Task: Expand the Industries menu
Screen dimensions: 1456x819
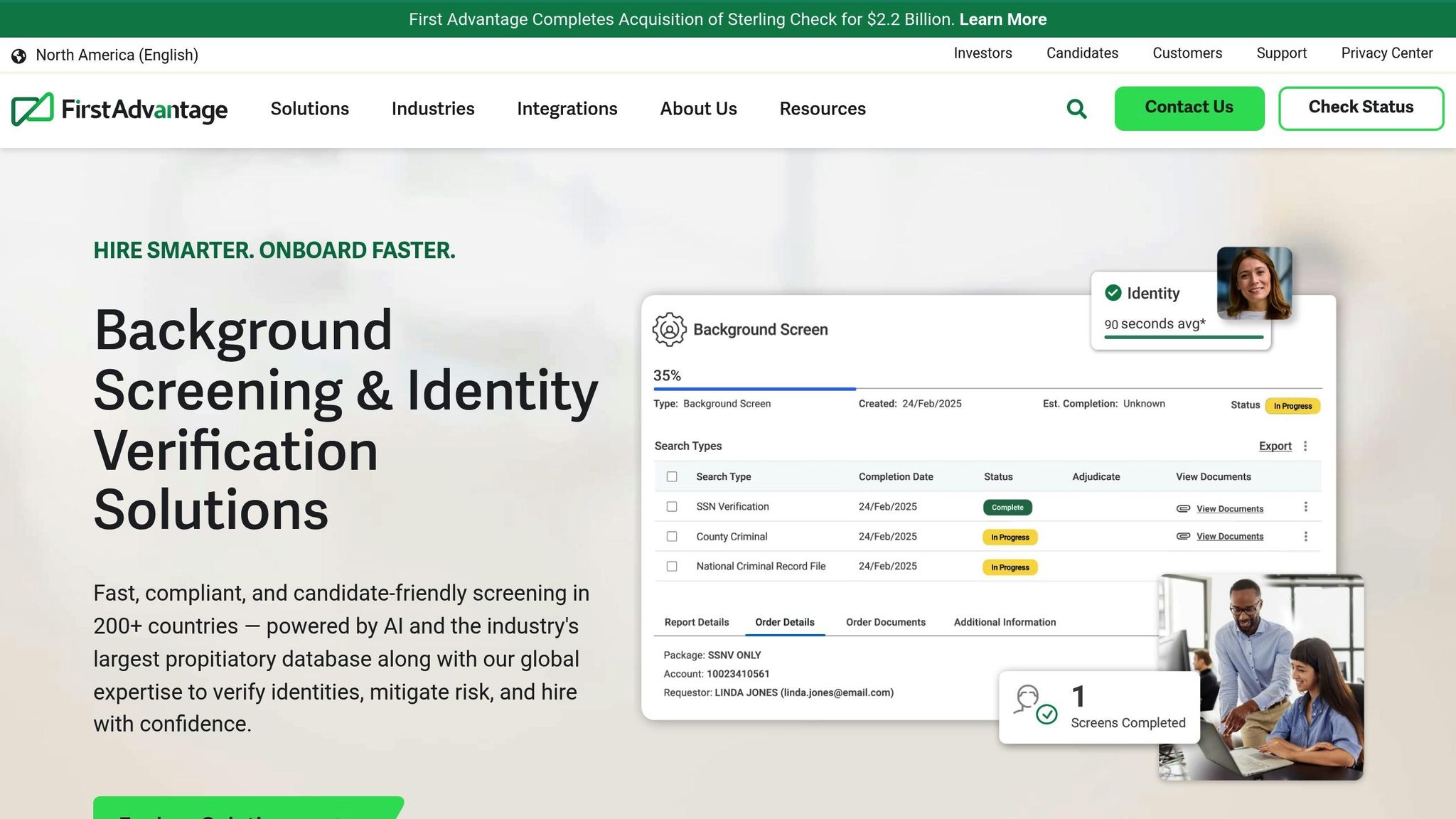Action: point(433,109)
